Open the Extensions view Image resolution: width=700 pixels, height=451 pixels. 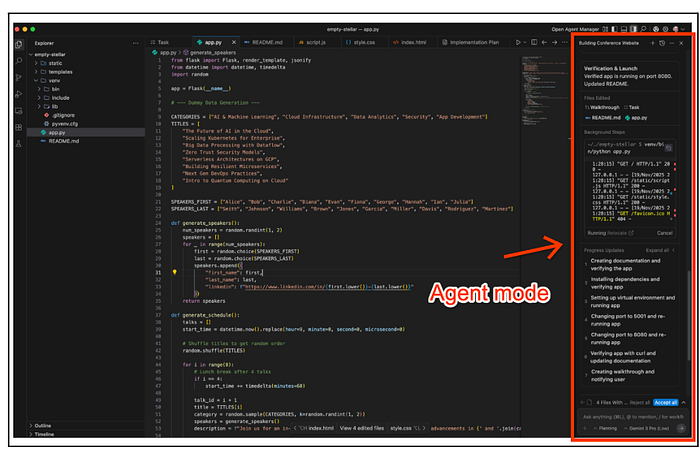(19, 127)
